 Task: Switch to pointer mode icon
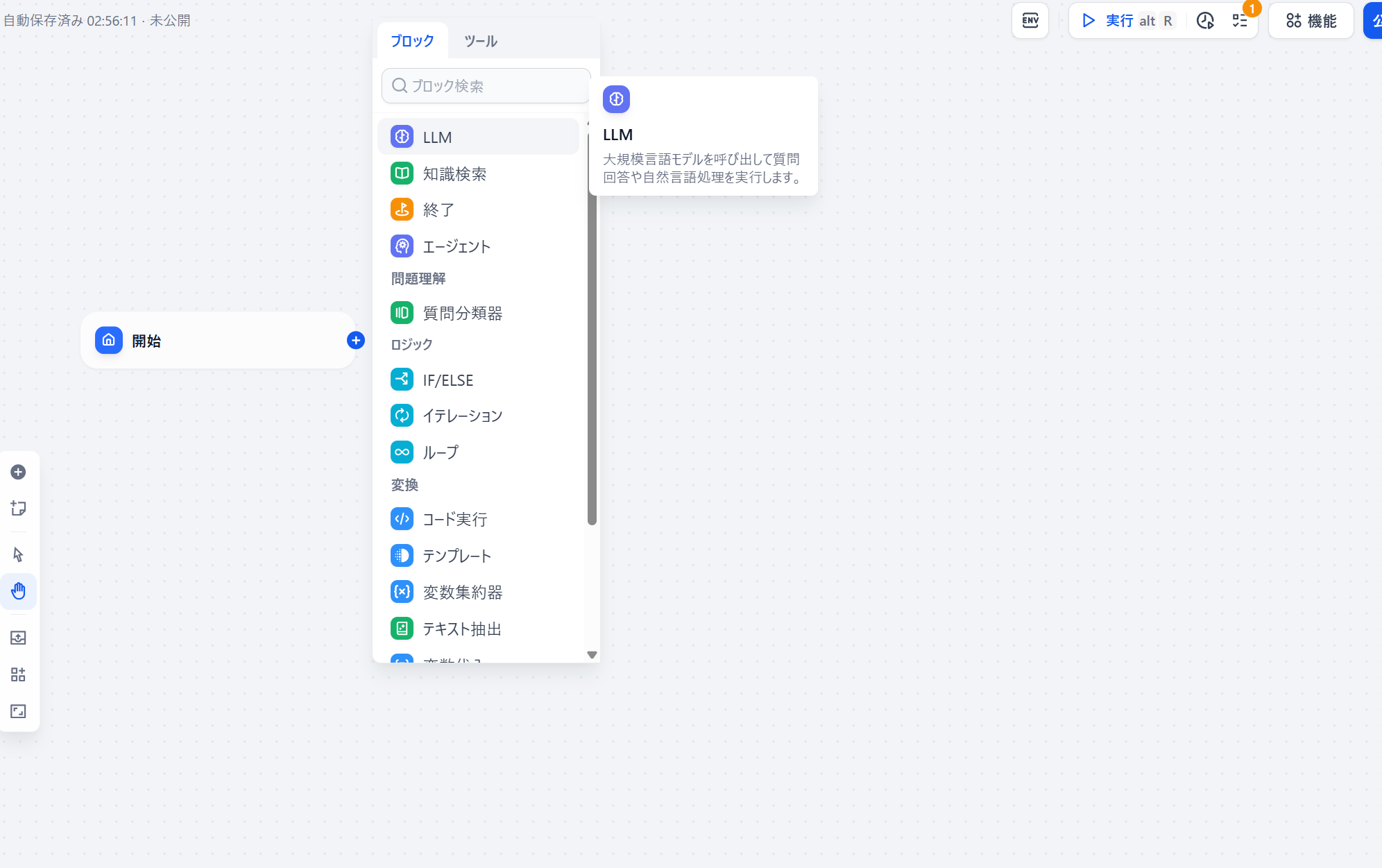coord(19,554)
